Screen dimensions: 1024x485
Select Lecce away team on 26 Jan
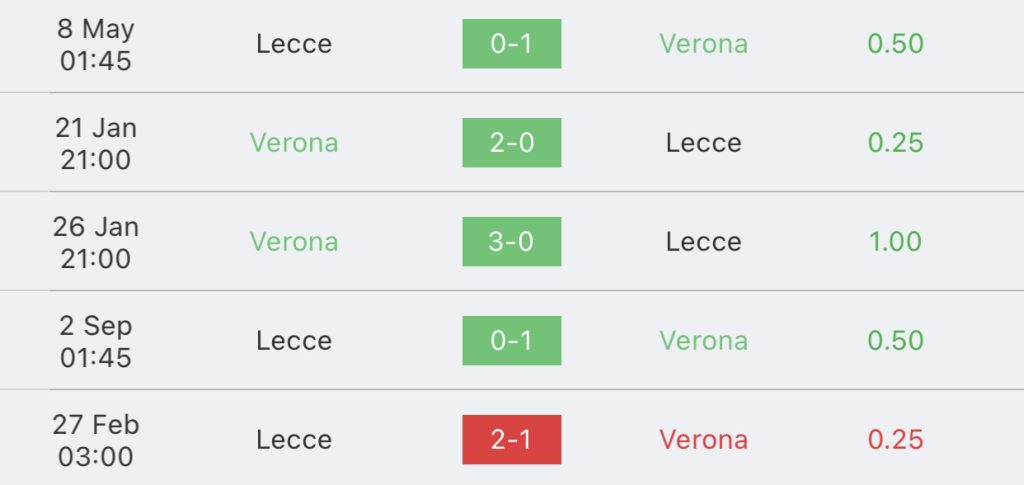[703, 242]
